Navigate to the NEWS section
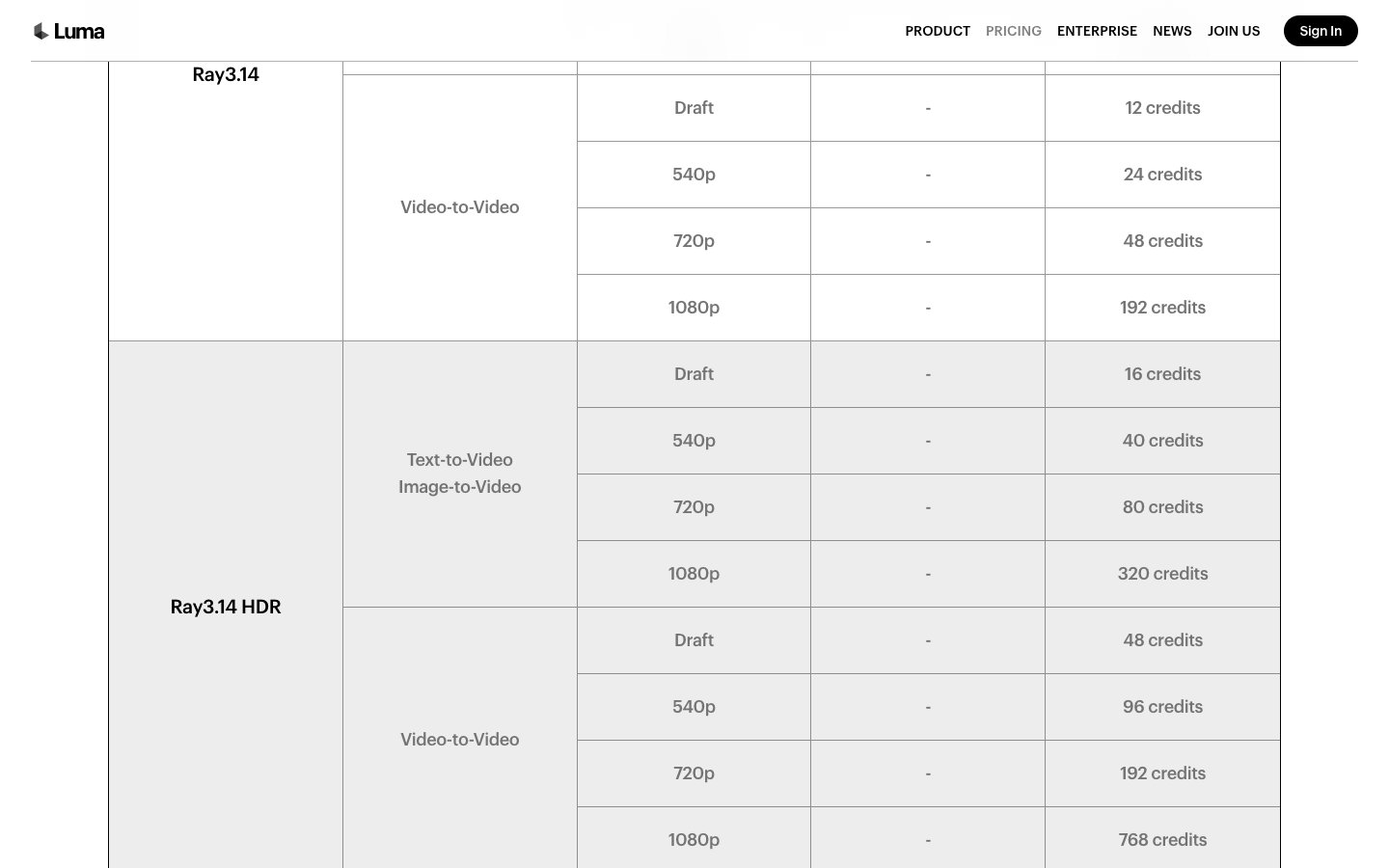The width and height of the screenshot is (1389, 868). click(x=1172, y=31)
